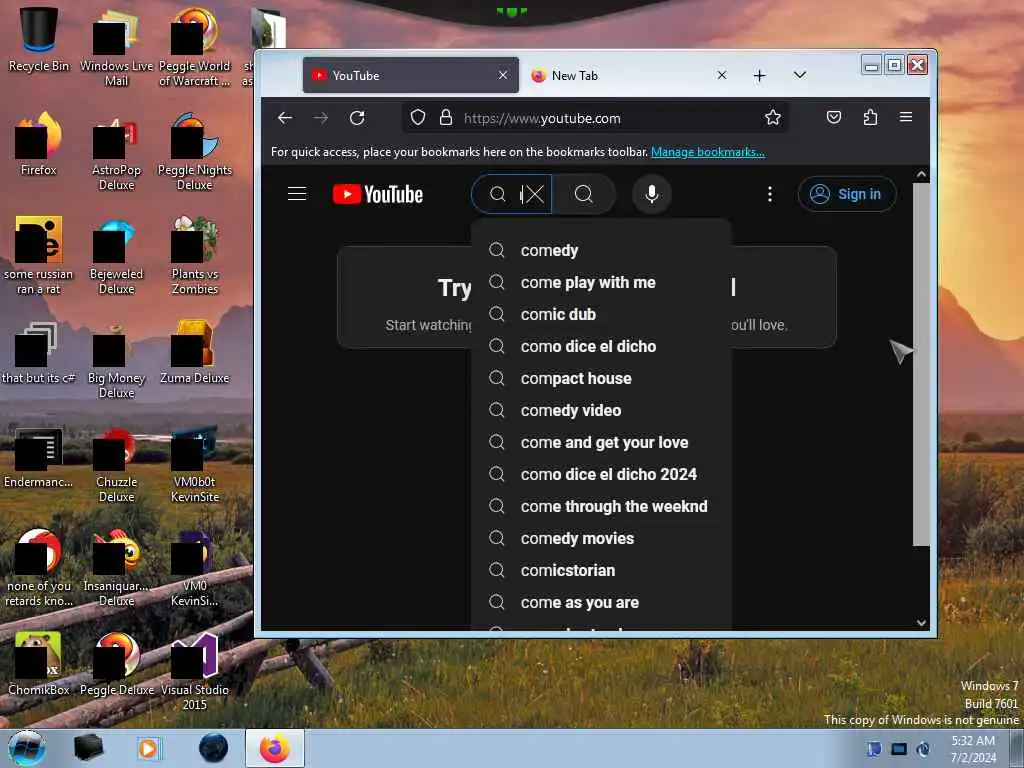Click the Sign in button
The height and width of the screenshot is (768, 1024).
[846, 194]
